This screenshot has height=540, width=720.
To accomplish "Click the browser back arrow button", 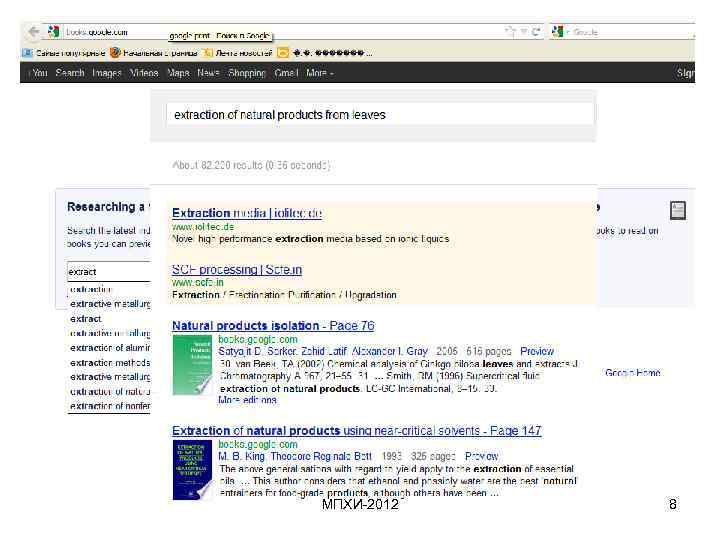I will [34, 32].
